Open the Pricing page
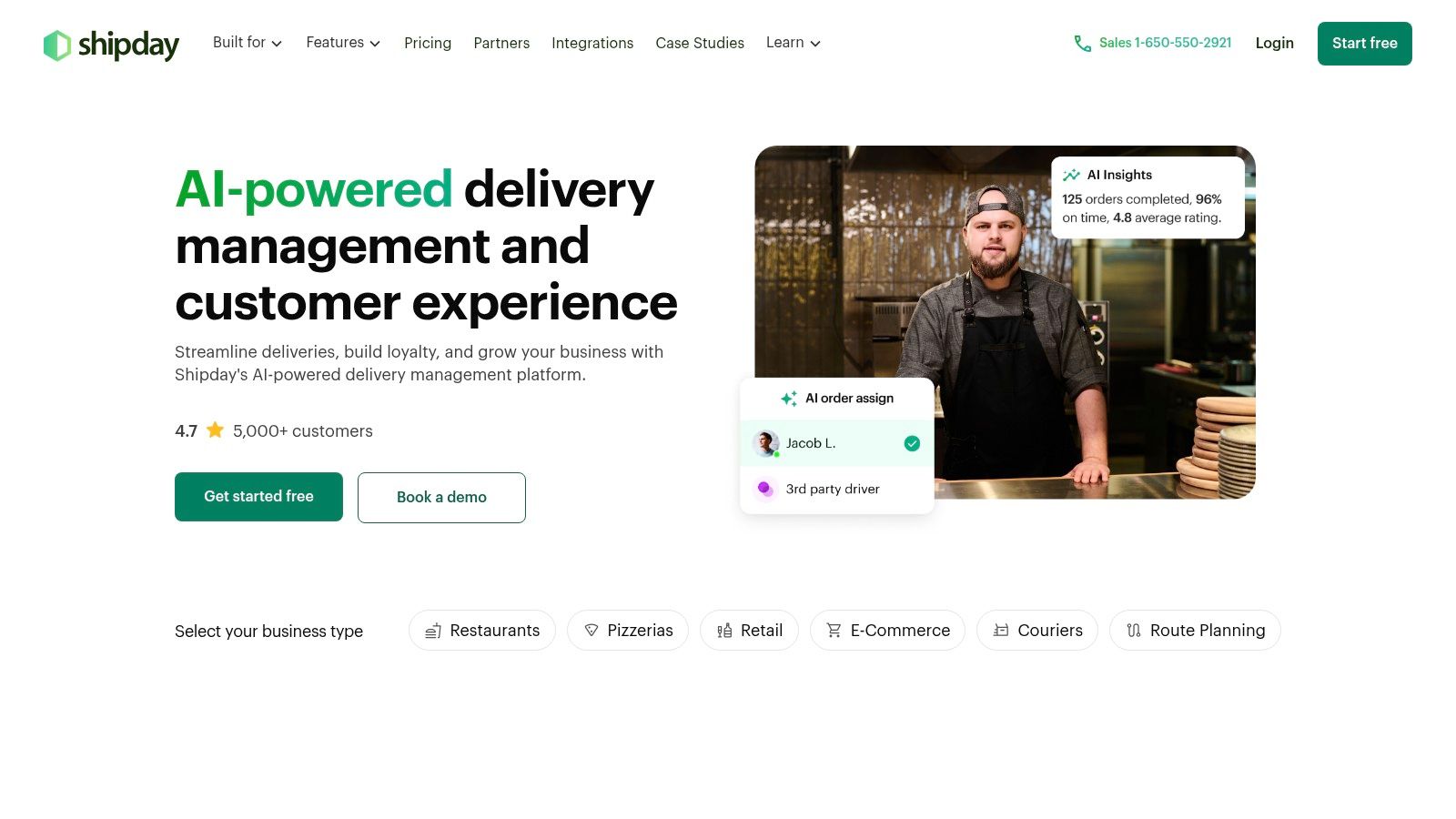 coord(428,43)
